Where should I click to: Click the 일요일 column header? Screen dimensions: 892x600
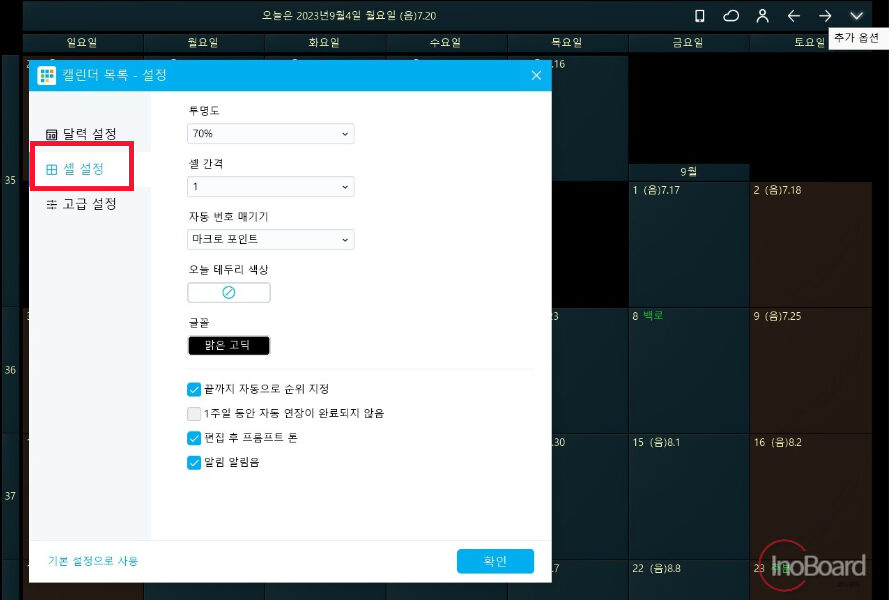point(82,42)
